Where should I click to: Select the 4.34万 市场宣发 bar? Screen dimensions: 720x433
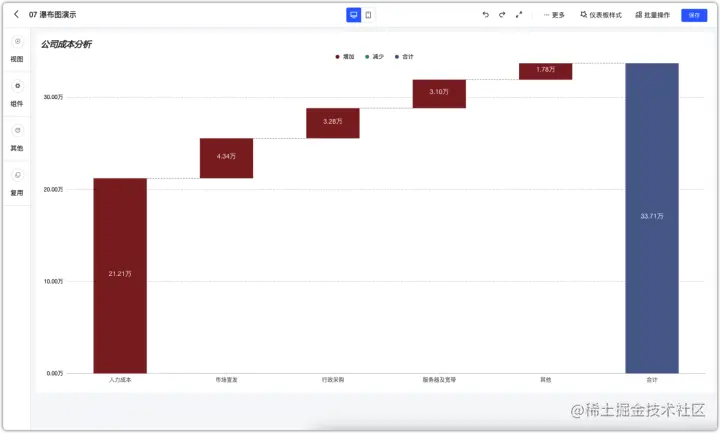(x=226, y=158)
